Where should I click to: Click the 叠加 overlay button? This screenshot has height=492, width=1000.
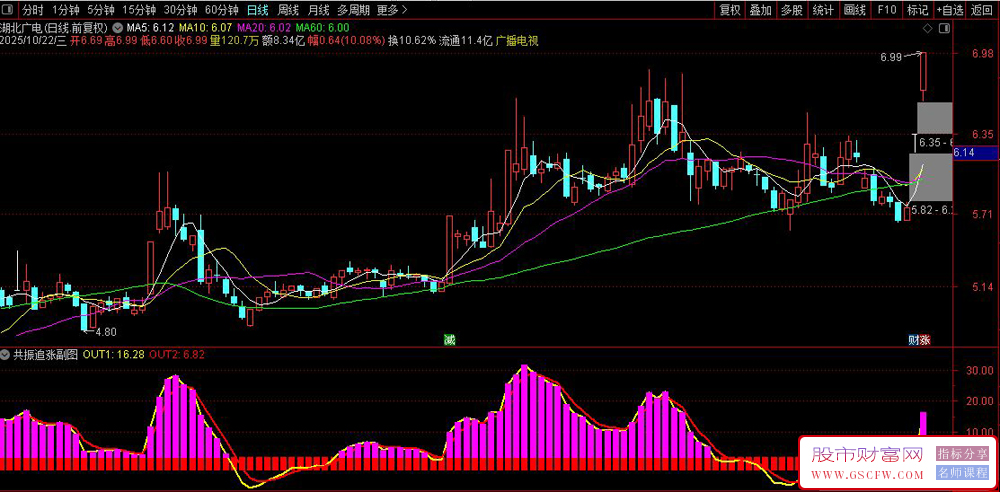click(x=761, y=10)
